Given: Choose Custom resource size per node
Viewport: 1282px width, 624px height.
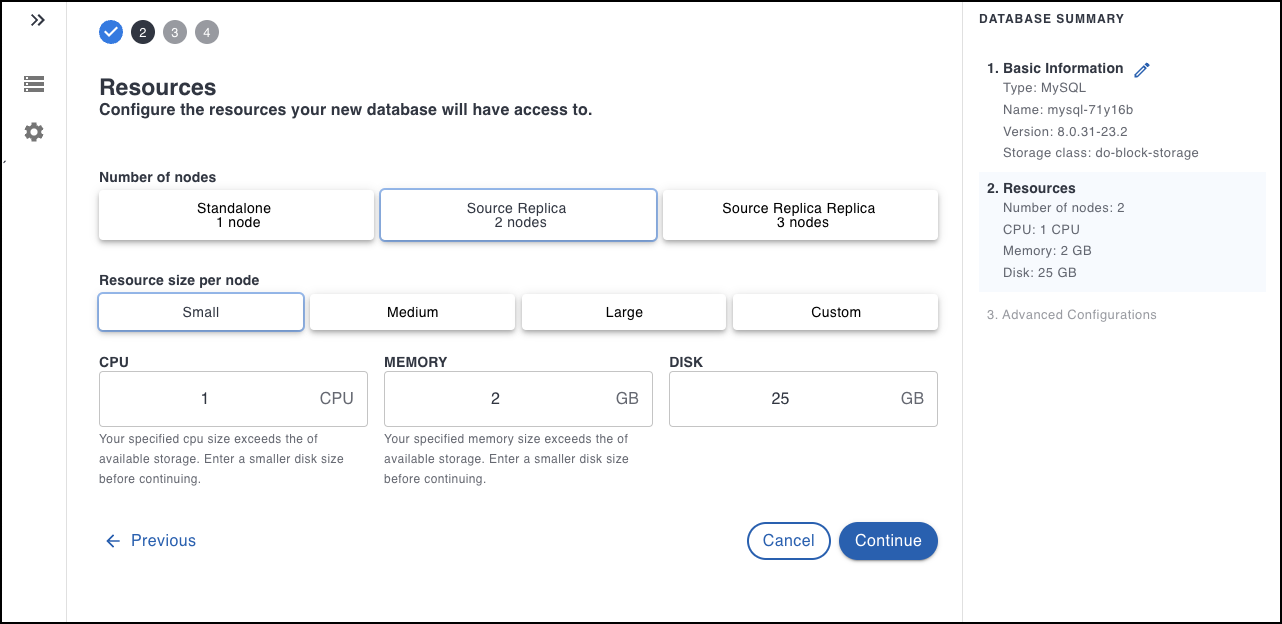Looking at the screenshot, I should click(835, 312).
